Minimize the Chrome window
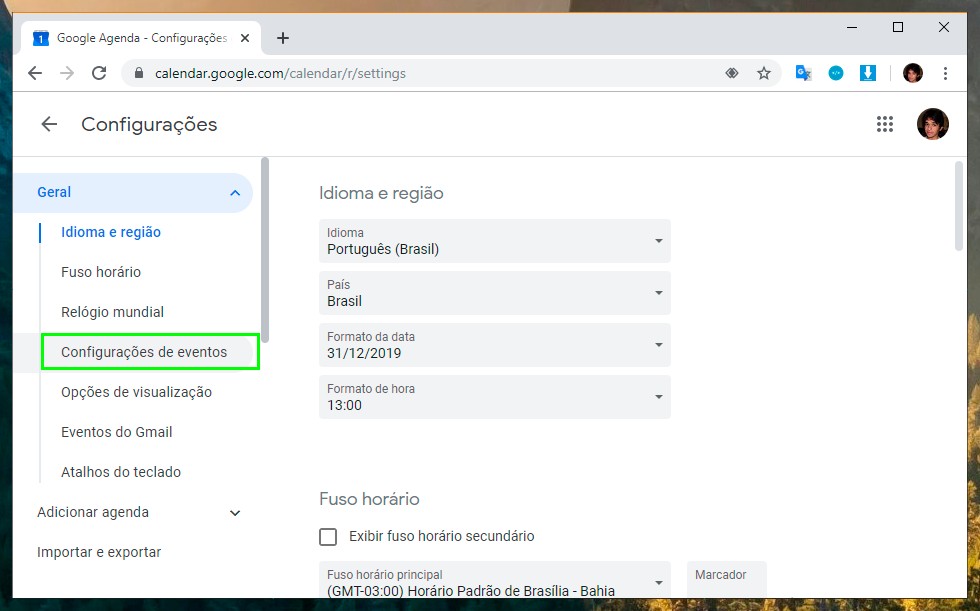This screenshot has height=611, width=980. (x=851, y=27)
